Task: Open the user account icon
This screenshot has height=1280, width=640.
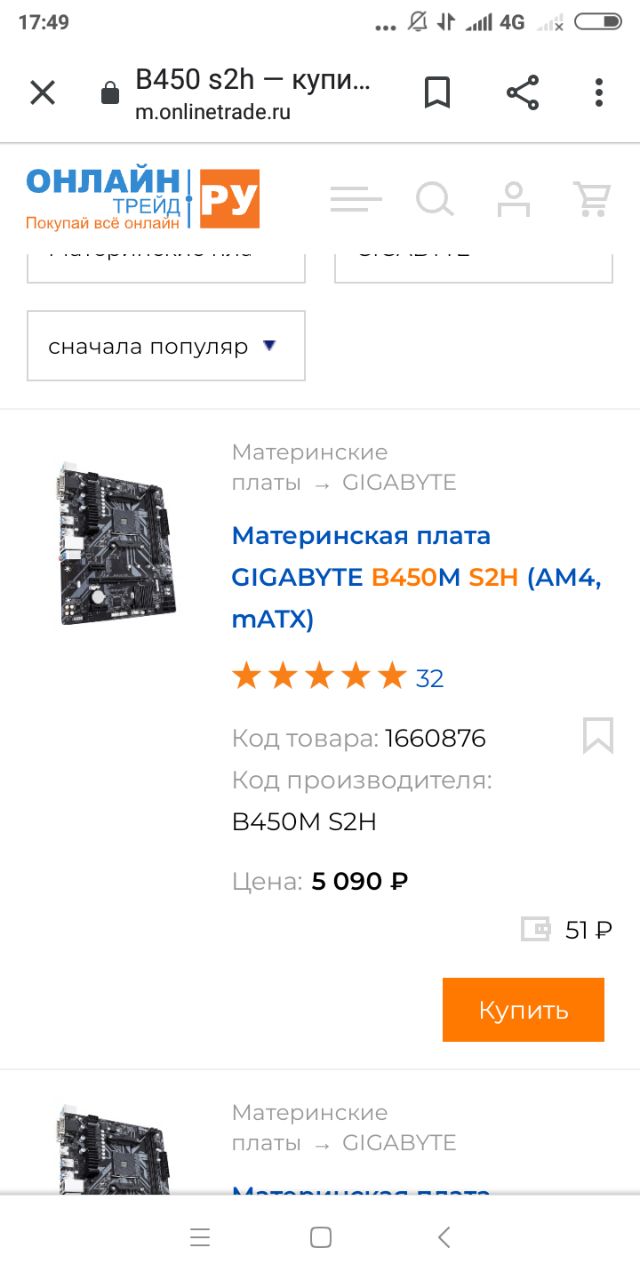Action: [514, 199]
